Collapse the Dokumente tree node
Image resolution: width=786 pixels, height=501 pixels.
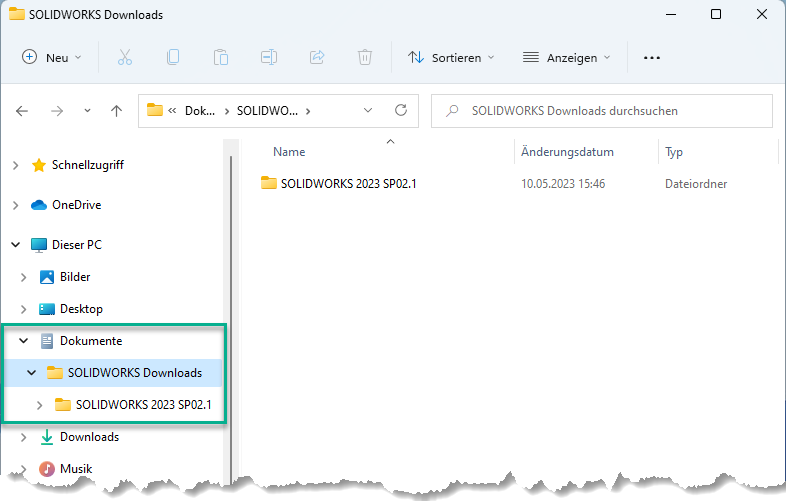click(23, 341)
